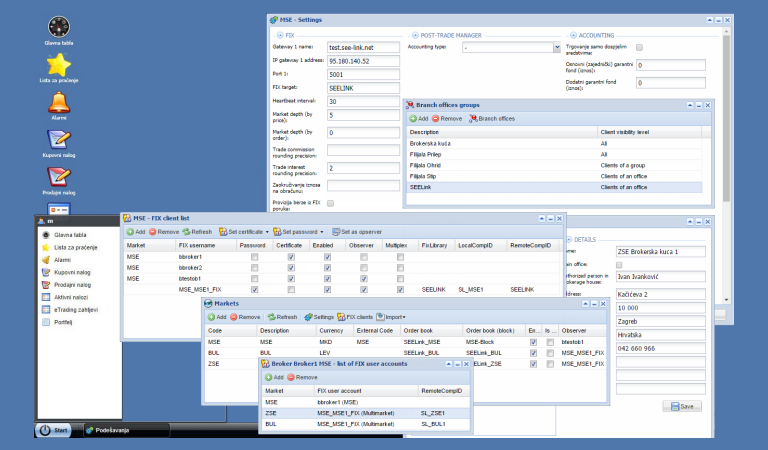This screenshot has width=768, height=450.
Task: Open Lista za praćenje in start menu
Action: coord(75,247)
